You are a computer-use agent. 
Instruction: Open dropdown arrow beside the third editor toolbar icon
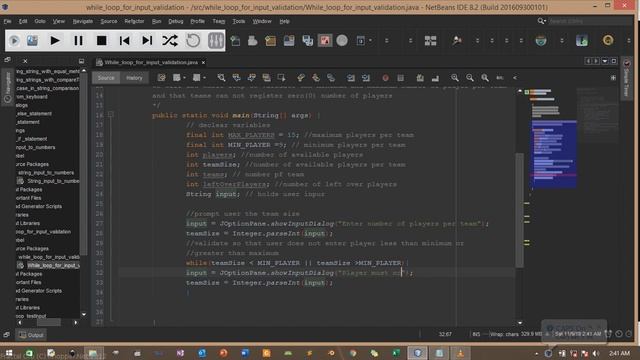click(204, 78)
